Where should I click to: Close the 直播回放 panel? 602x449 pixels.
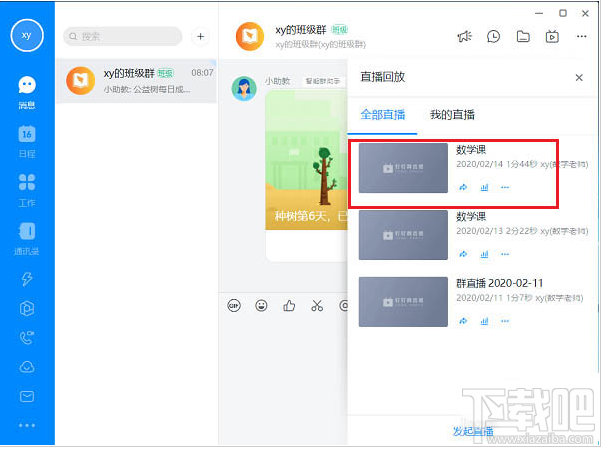[579, 78]
